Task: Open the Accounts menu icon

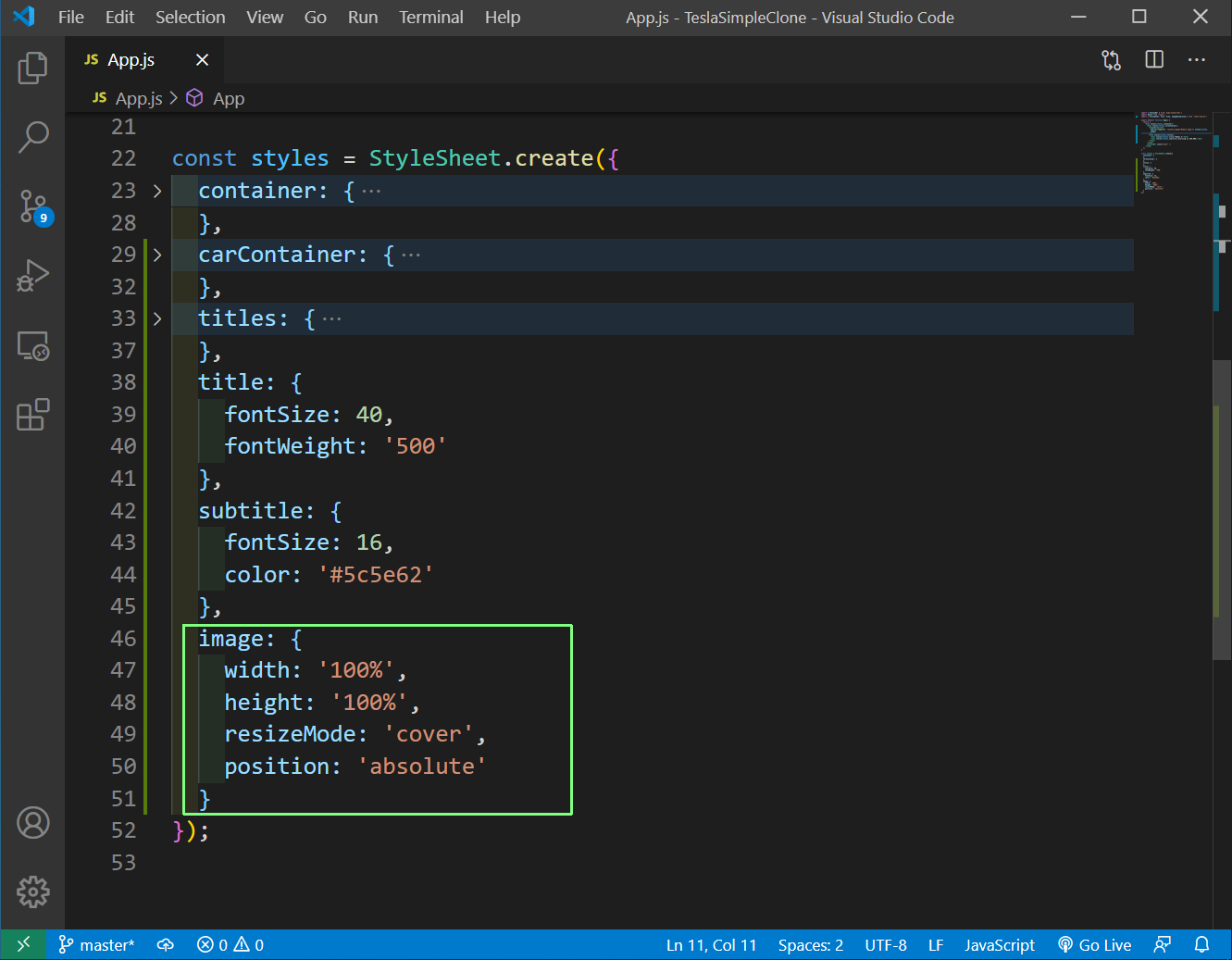Action: click(x=32, y=822)
